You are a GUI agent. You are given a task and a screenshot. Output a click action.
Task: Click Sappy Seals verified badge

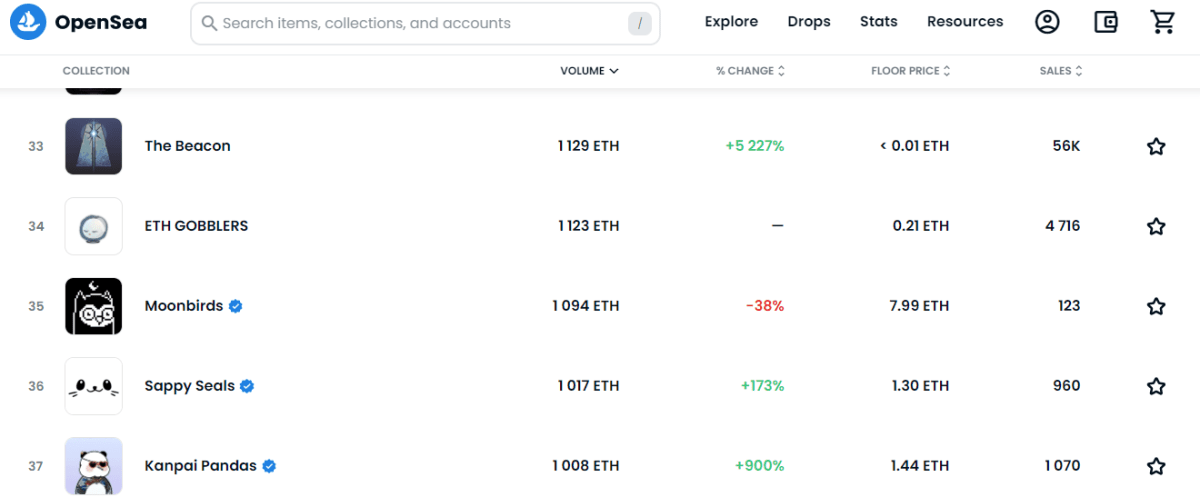tap(247, 386)
